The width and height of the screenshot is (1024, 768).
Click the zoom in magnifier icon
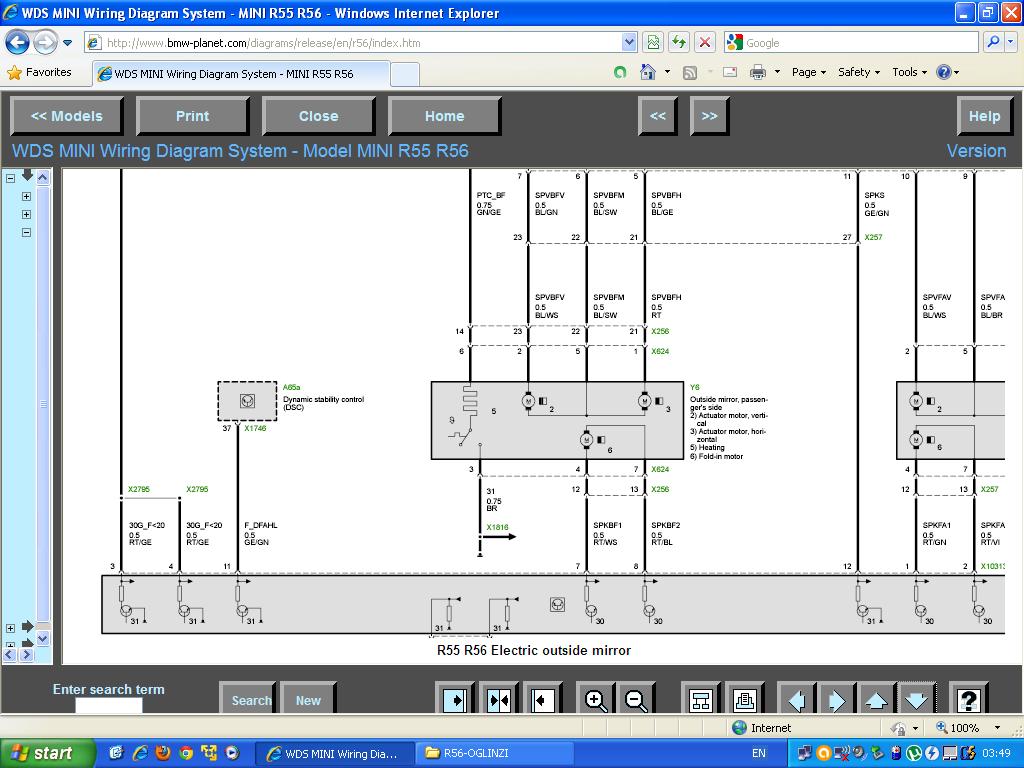(x=596, y=700)
